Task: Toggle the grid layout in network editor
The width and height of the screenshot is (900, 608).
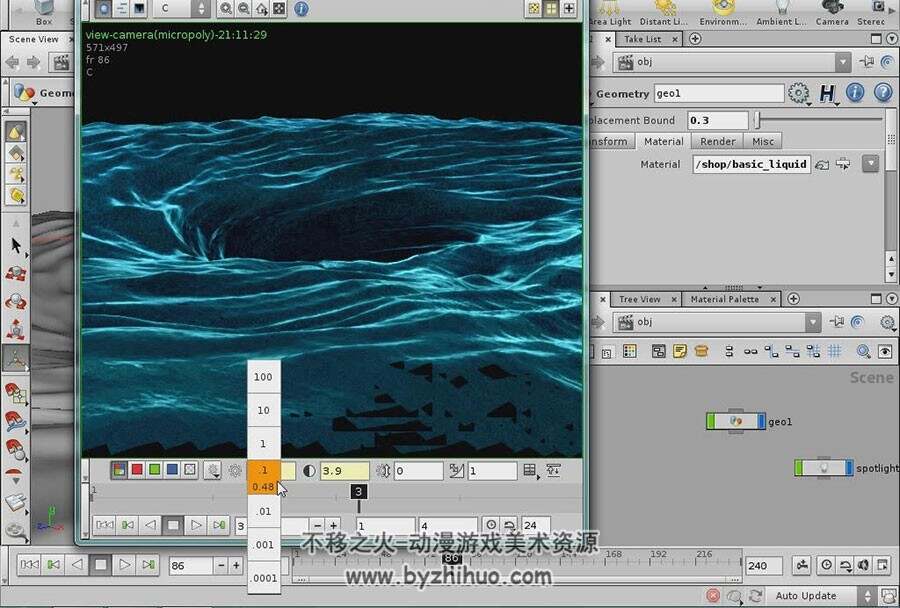Action: tap(835, 351)
